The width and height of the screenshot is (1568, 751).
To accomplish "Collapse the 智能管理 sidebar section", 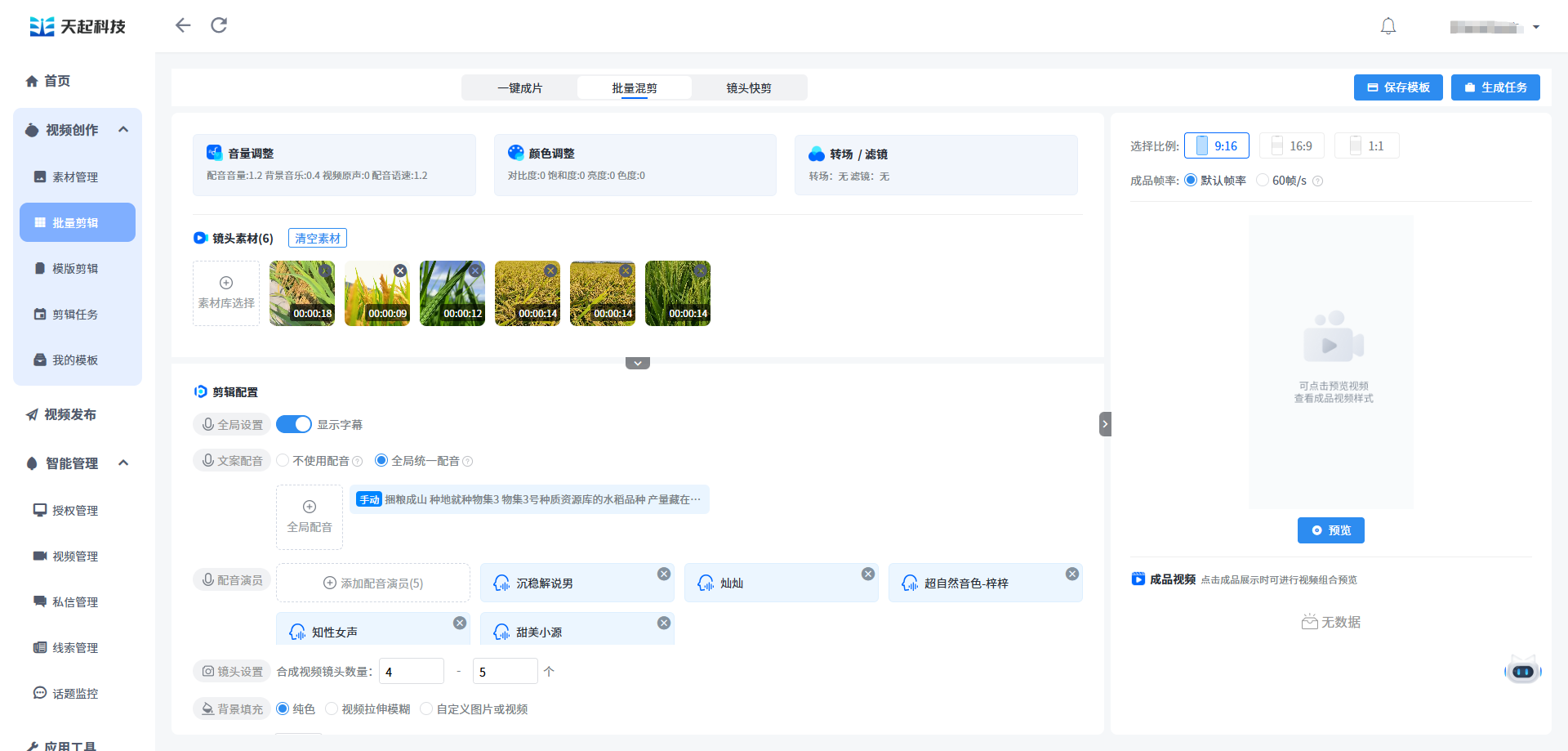I will (x=123, y=463).
